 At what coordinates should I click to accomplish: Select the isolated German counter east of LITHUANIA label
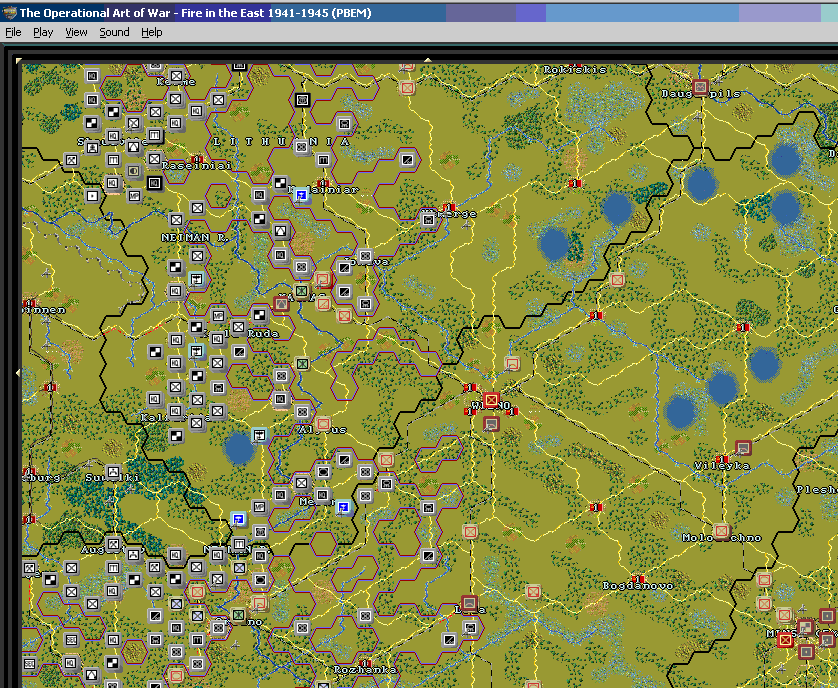click(x=407, y=159)
